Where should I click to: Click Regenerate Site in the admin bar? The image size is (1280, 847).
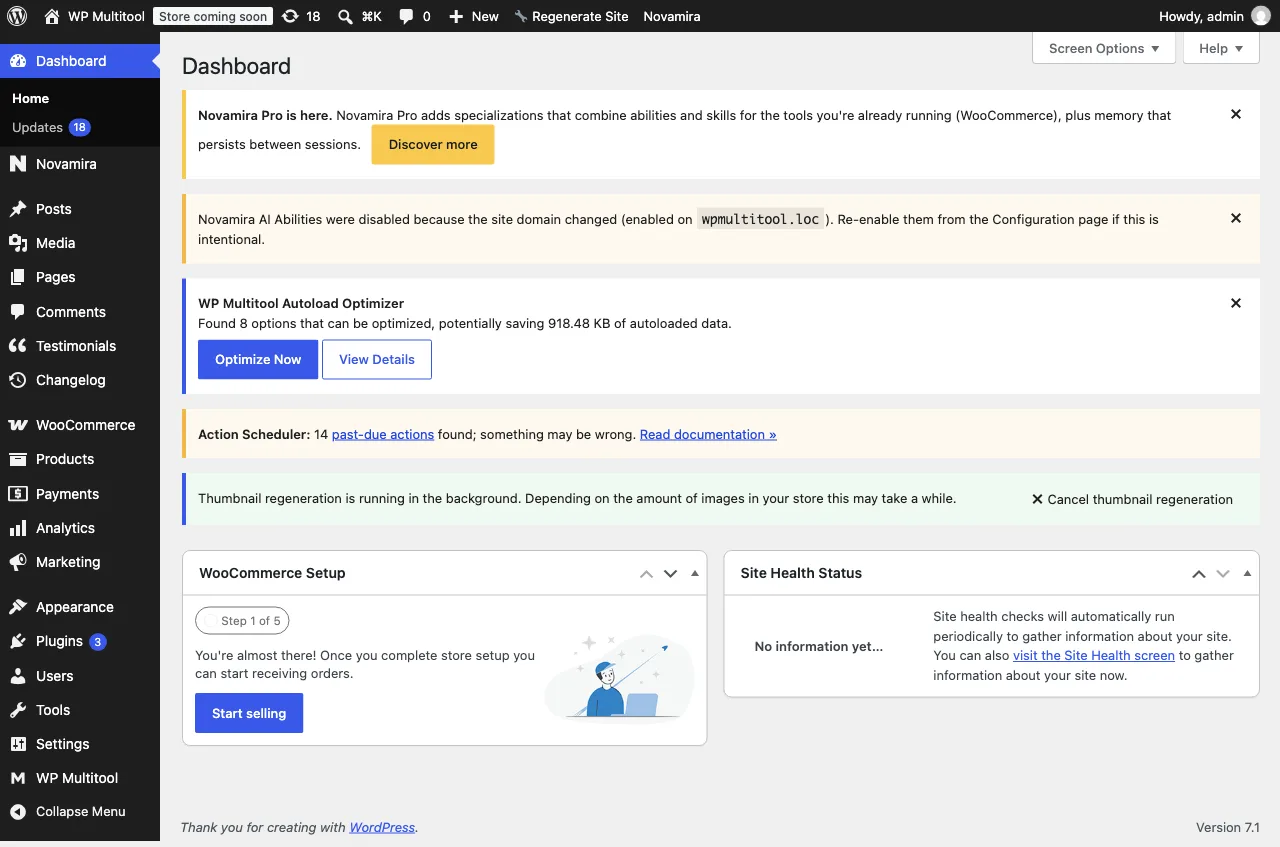tap(571, 16)
